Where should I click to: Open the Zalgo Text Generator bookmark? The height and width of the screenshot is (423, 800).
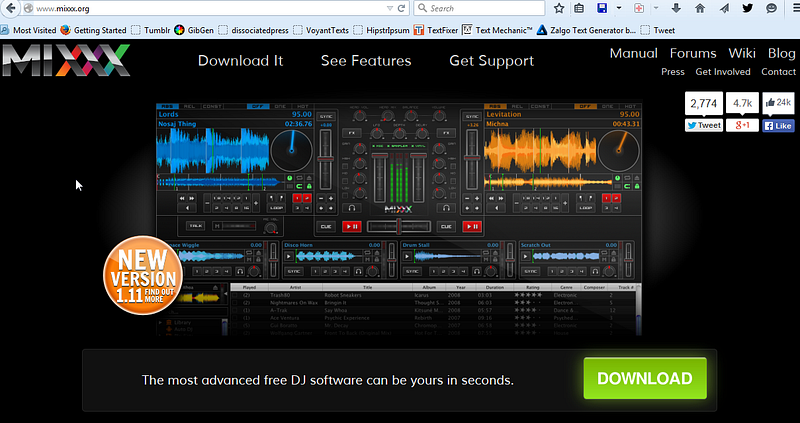click(x=587, y=30)
